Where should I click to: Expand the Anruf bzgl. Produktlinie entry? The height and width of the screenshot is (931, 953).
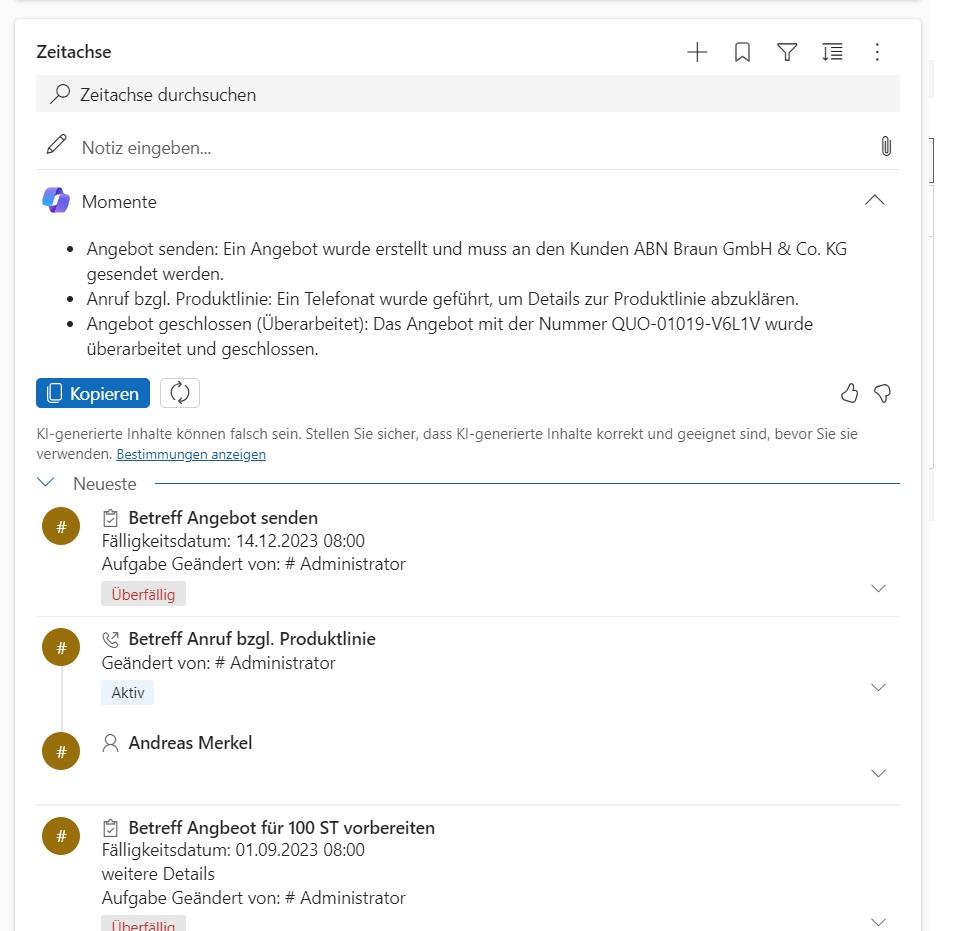pyautogui.click(x=878, y=687)
